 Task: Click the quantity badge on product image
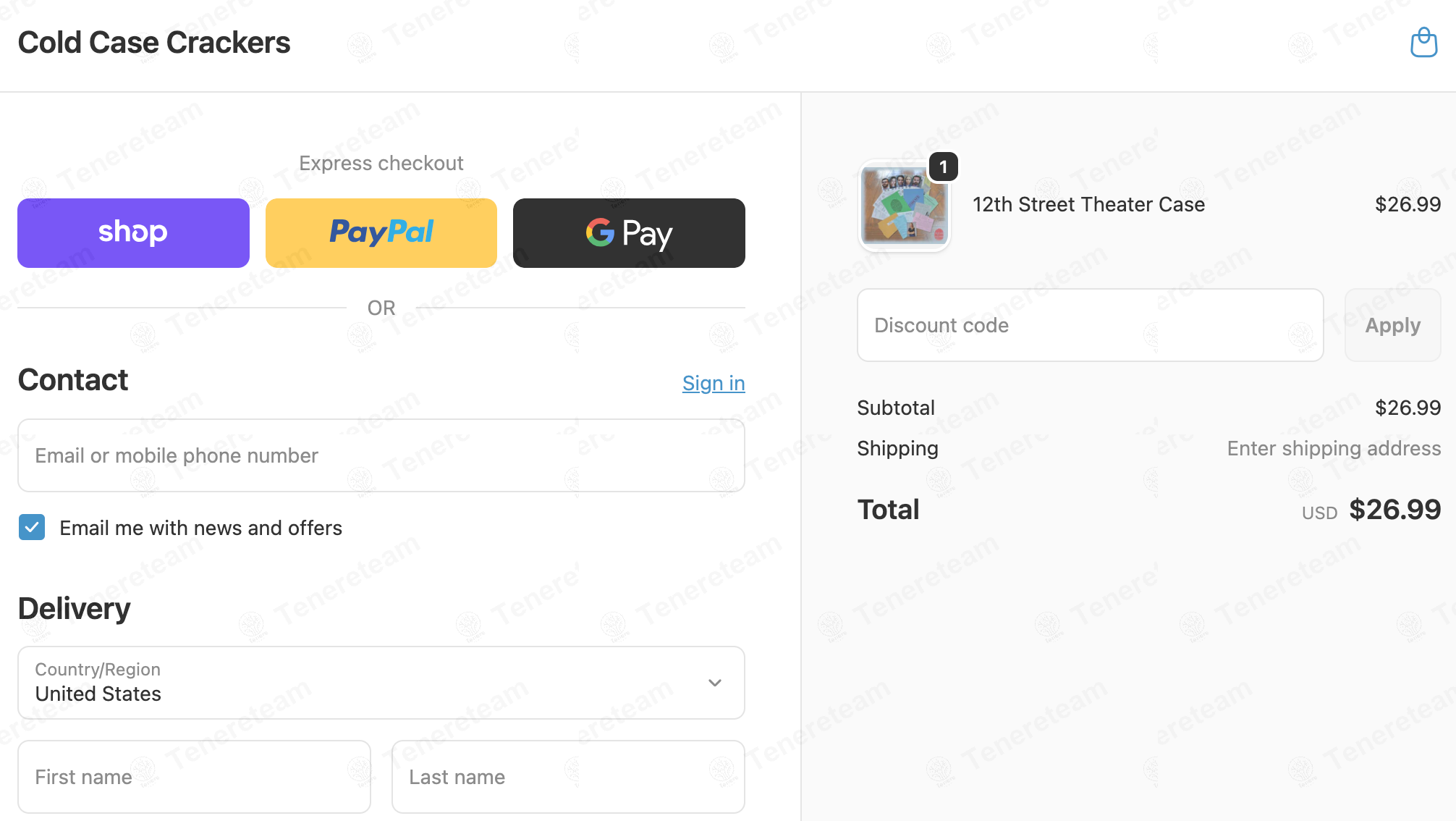[943, 167]
